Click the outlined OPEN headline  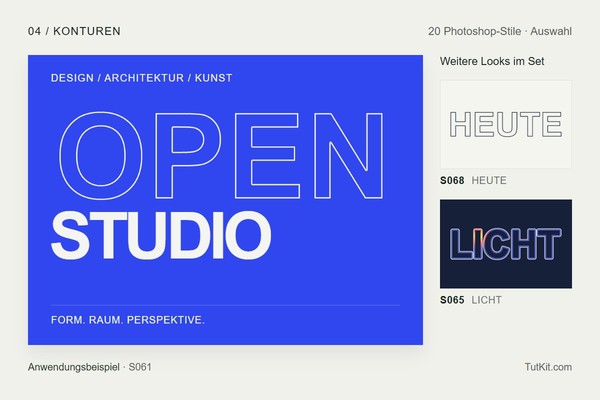(221, 155)
